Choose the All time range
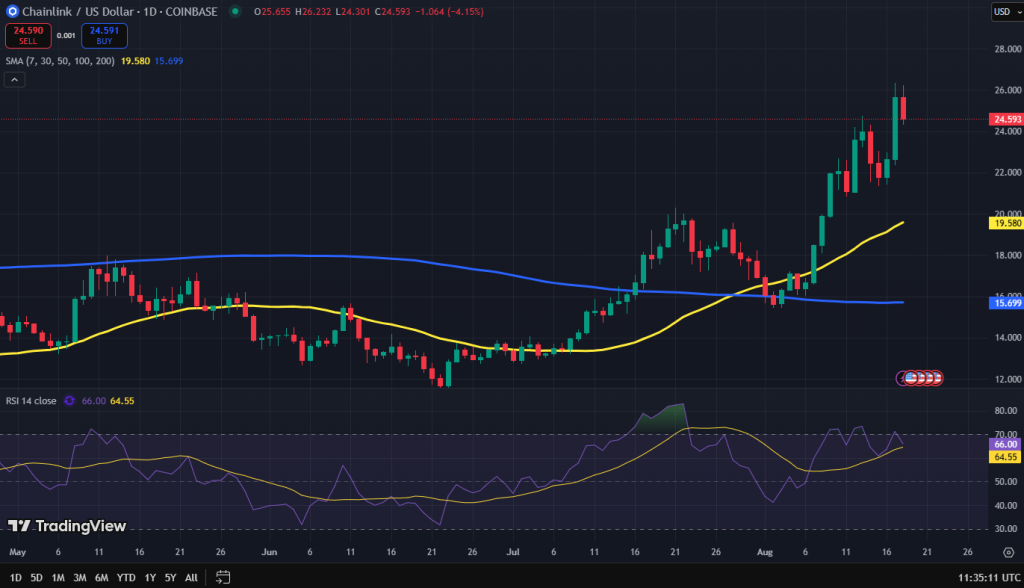The width and height of the screenshot is (1024, 588). pyautogui.click(x=191, y=577)
